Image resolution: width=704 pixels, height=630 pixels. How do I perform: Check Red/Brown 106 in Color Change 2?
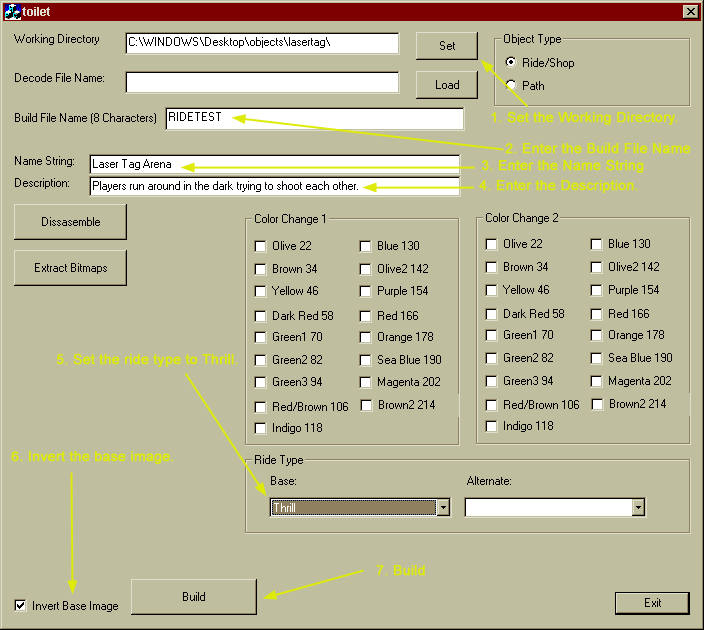tap(491, 405)
